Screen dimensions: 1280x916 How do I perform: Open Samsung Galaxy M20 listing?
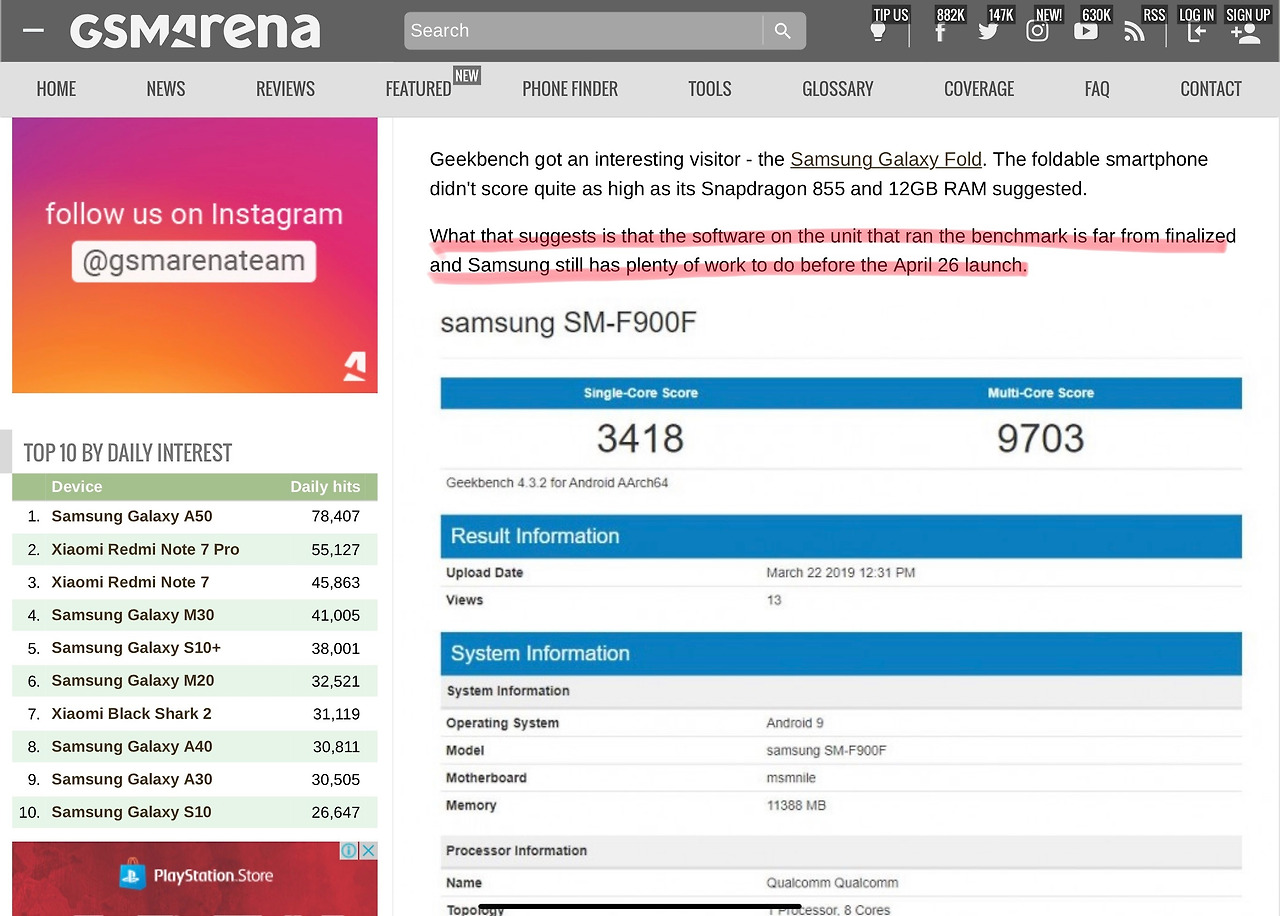tap(133, 681)
